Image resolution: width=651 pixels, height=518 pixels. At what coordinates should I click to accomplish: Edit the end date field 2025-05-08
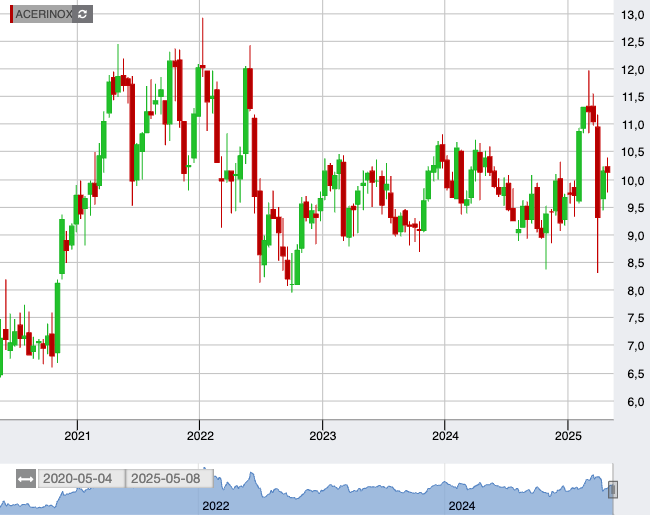[x=169, y=479]
